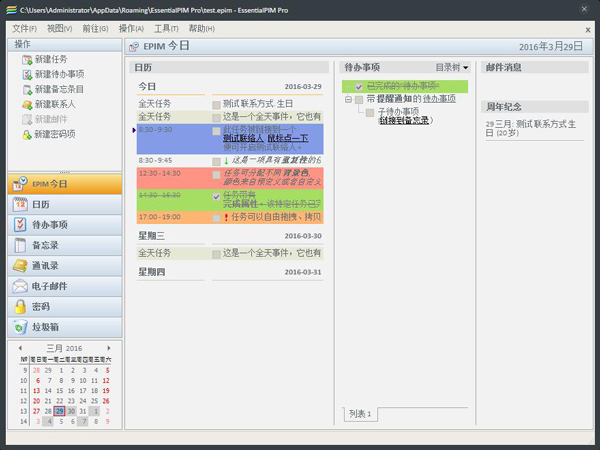Image resolution: width=600 pixels, height=450 pixels.
Task: Open the 通讯录 contacts module
Action: click(x=65, y=266)
